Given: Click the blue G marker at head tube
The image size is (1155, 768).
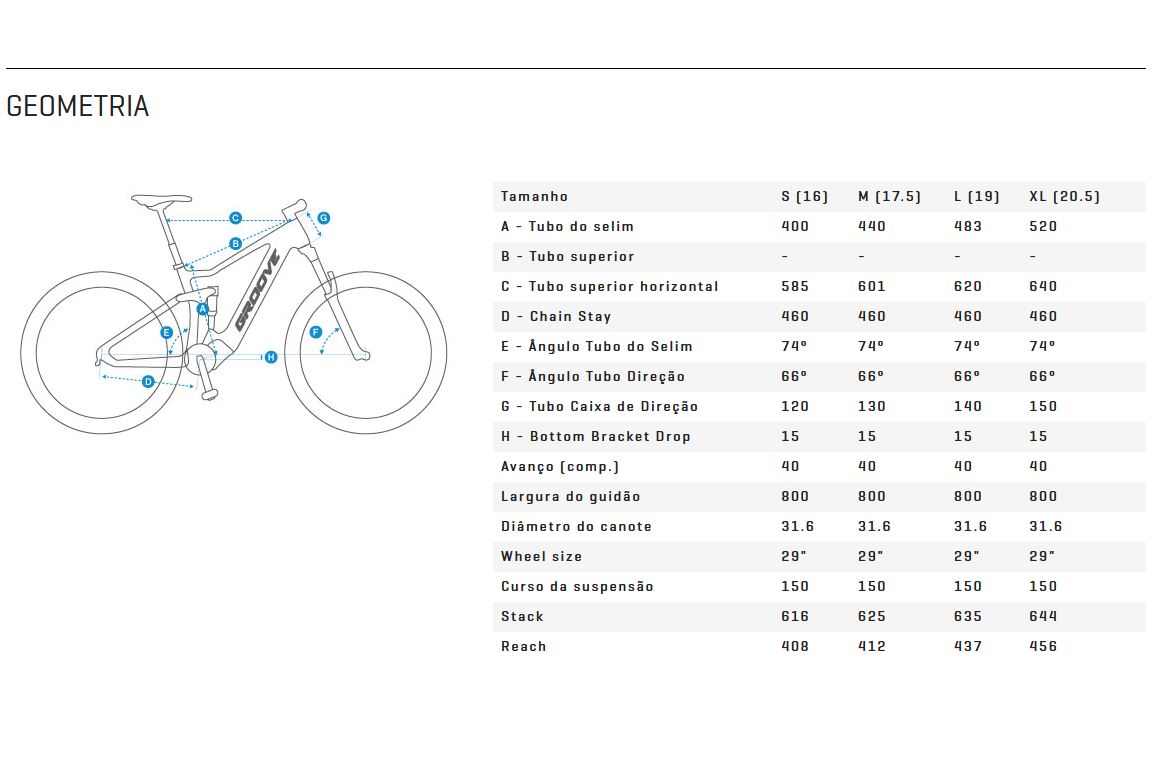Looking at the screenshot, I should click(323, 218).
